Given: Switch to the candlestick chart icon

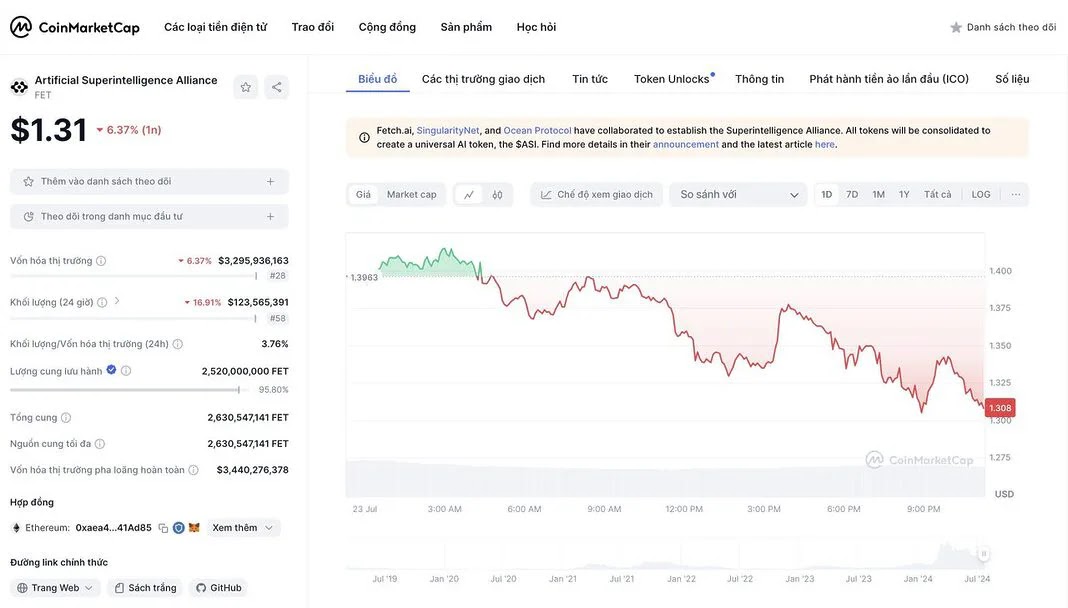Looking at the screenshot, I should [x=497, y=195].
